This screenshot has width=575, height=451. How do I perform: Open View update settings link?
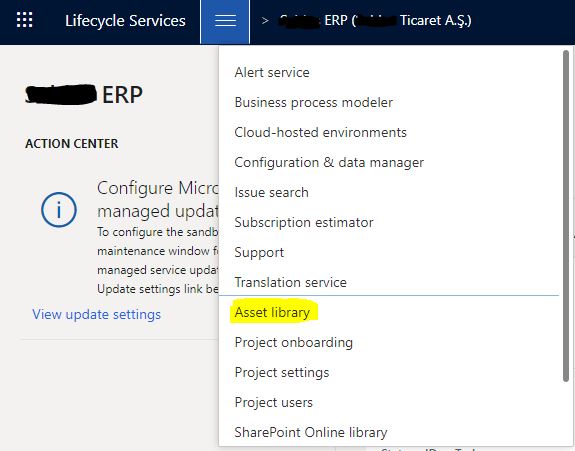click(96, 314)
